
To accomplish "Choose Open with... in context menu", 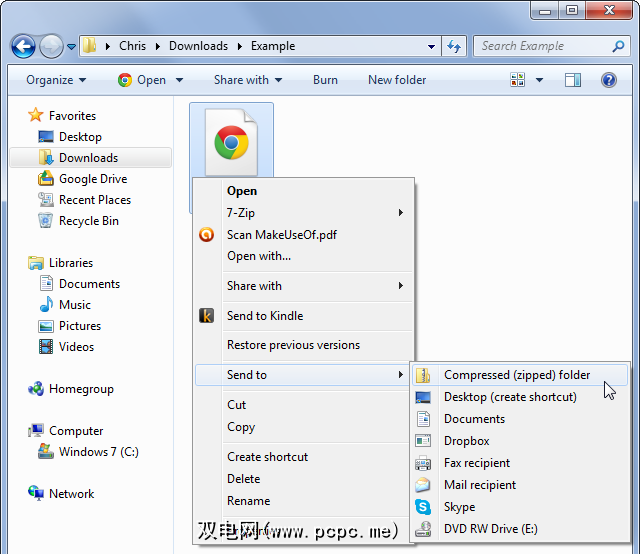I will (x=303, y=256).
